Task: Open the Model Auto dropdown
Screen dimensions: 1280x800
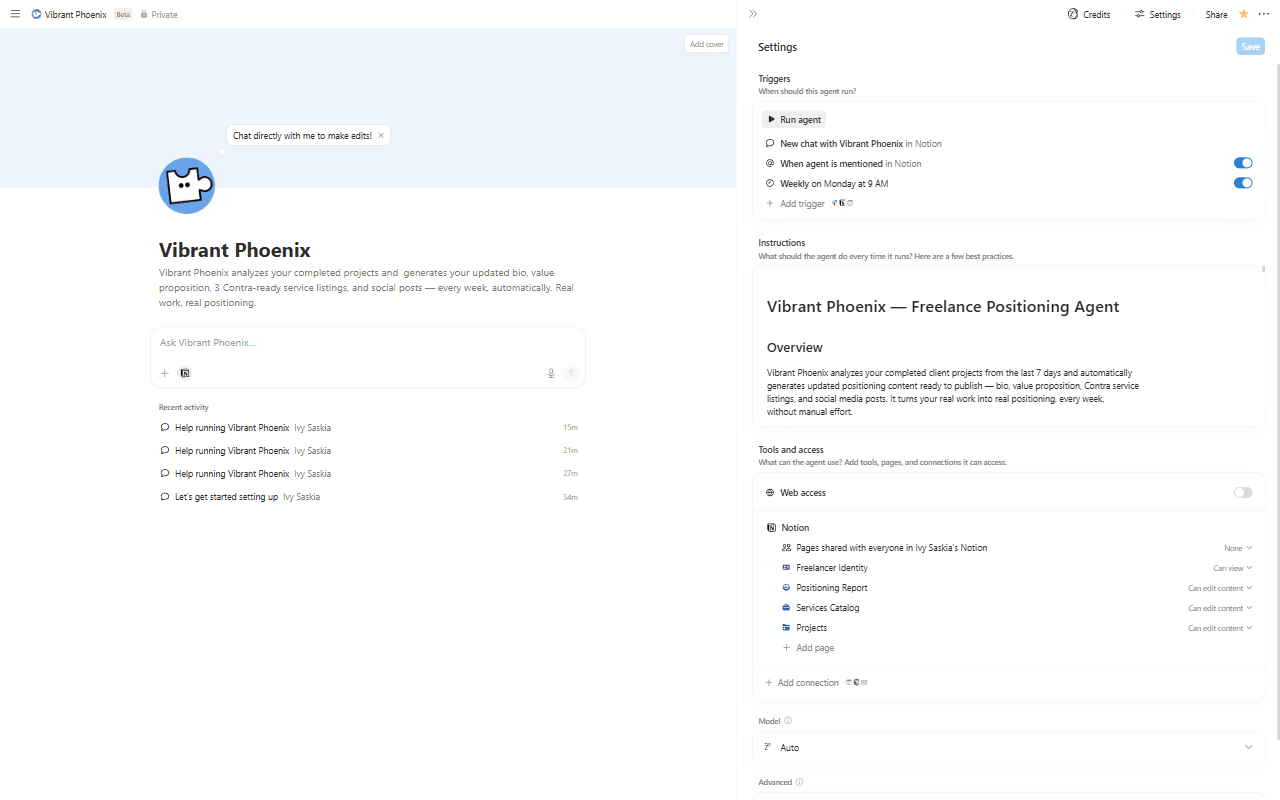Action: coord(1008,747)
